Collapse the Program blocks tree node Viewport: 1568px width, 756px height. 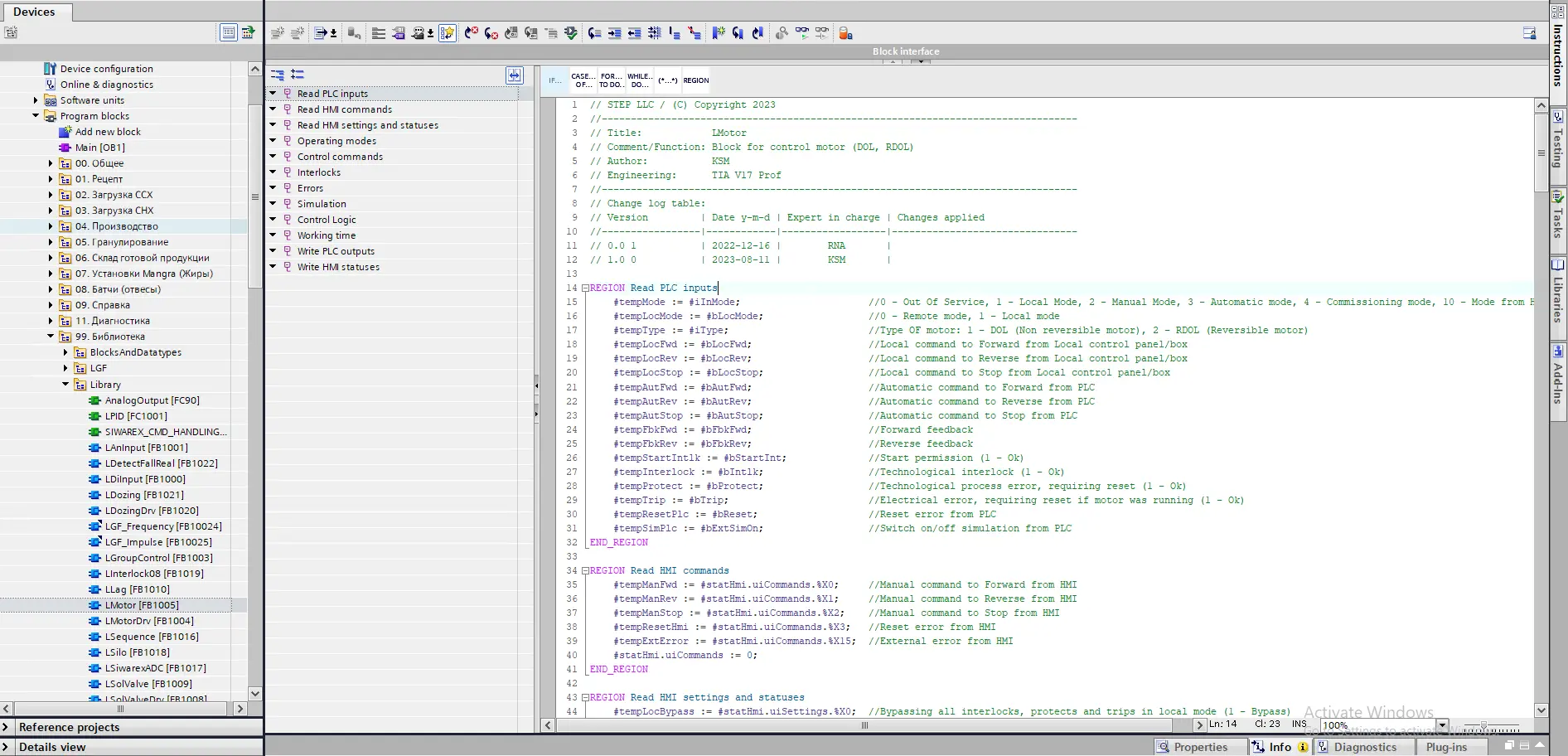(x=36, y=116)
